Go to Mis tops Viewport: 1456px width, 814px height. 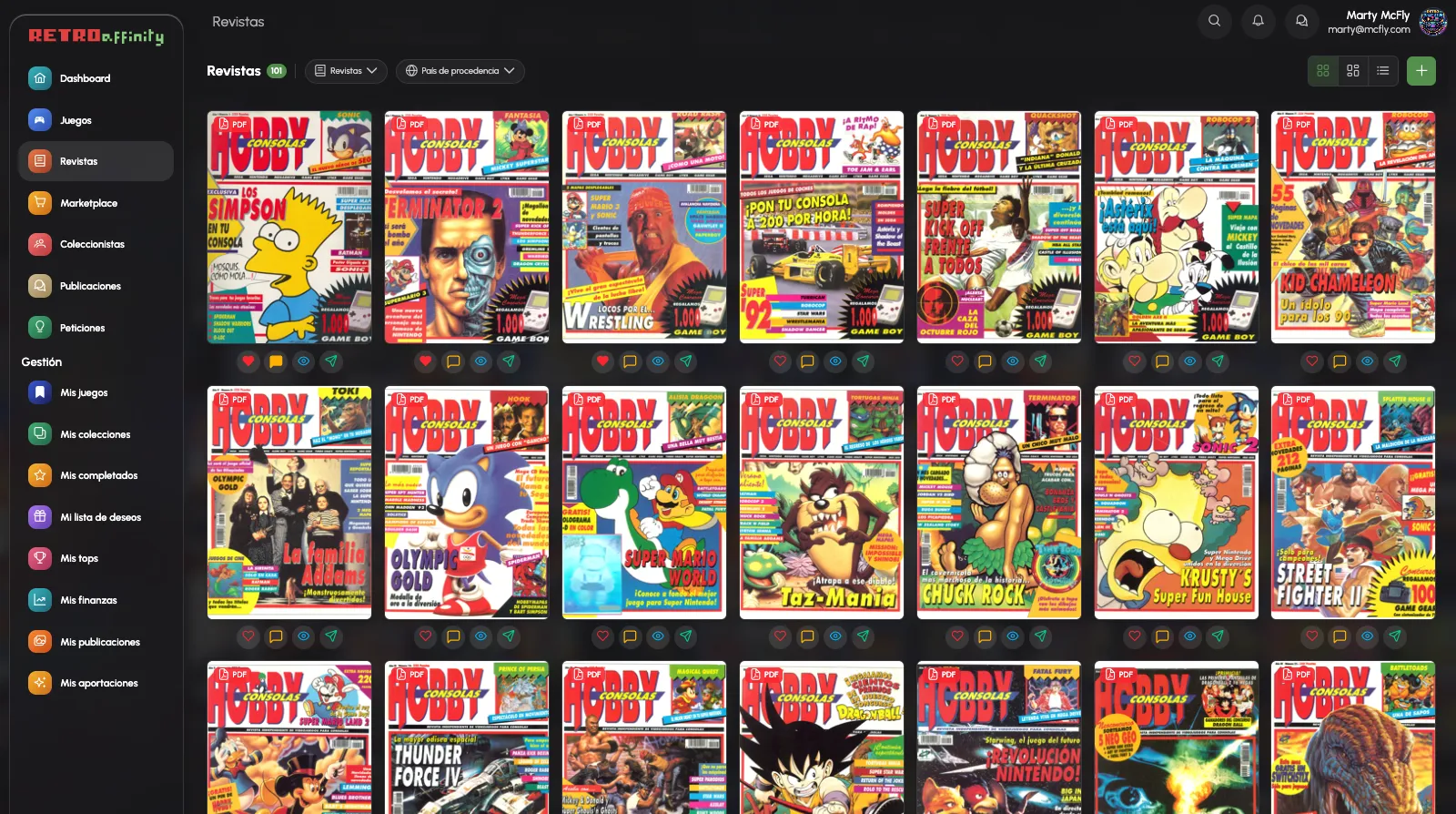(x=96, y=558)
